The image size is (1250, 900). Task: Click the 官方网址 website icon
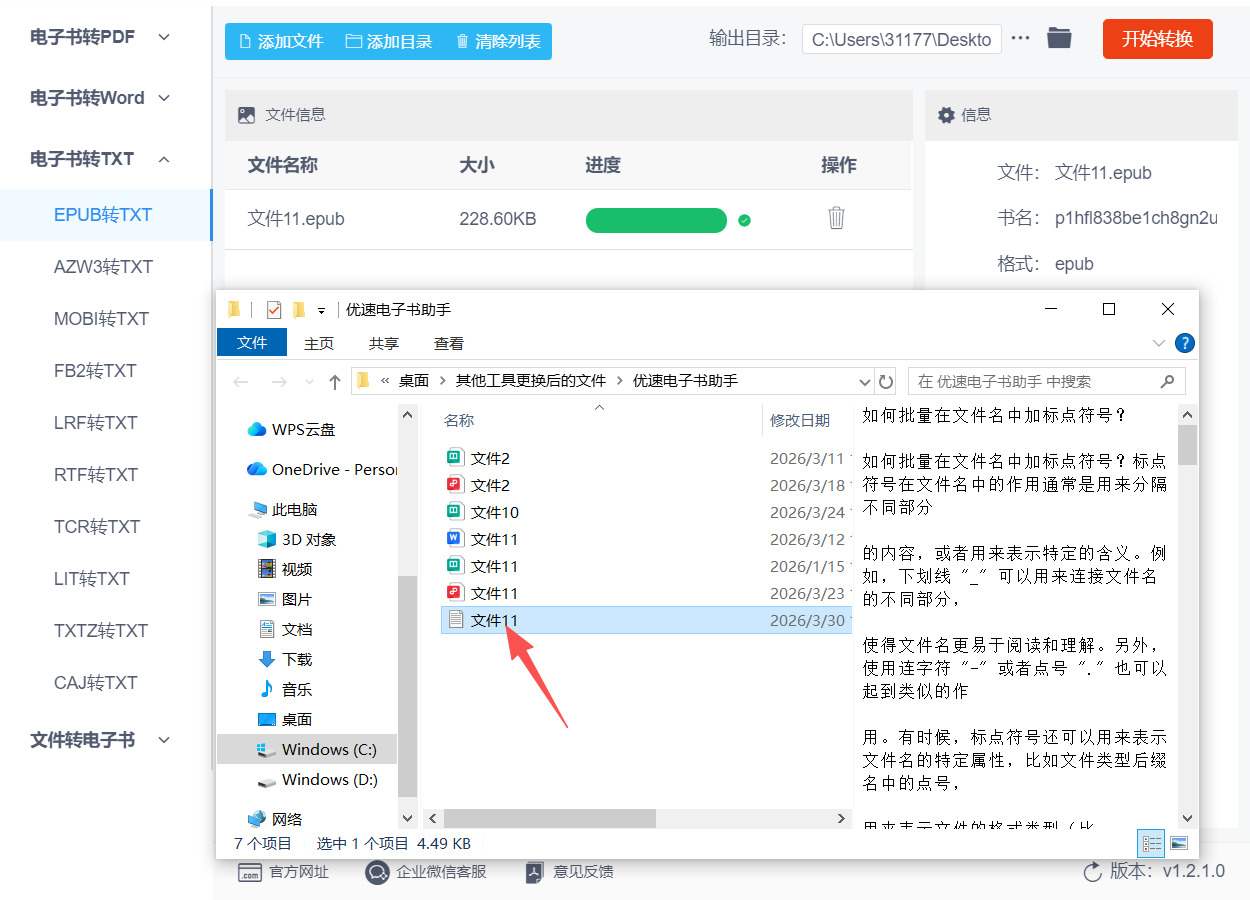click(249, 872)
